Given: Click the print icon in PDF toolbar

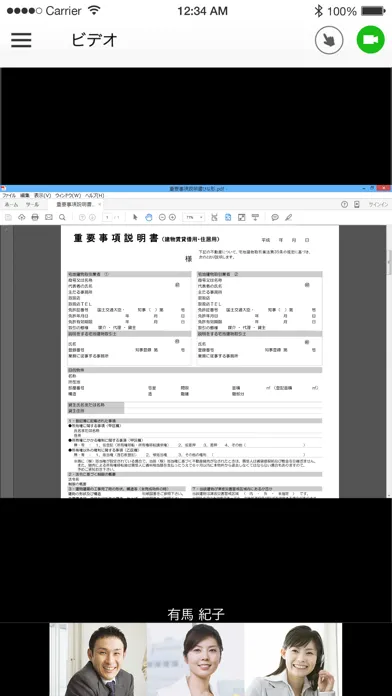Looking at the screenshot, I should click(35, 217).
